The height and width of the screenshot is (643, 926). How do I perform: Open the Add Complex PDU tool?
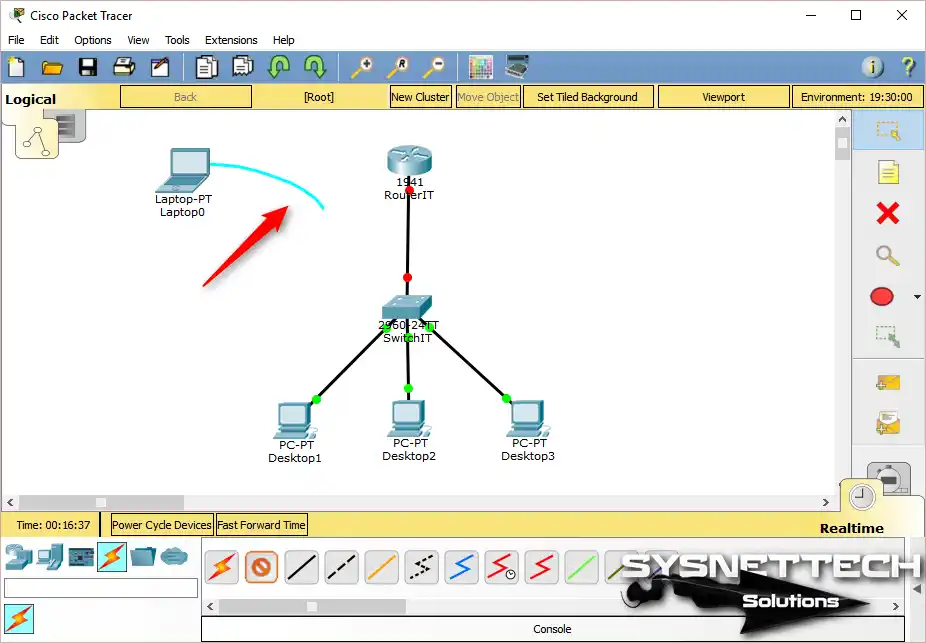(886, 424)
